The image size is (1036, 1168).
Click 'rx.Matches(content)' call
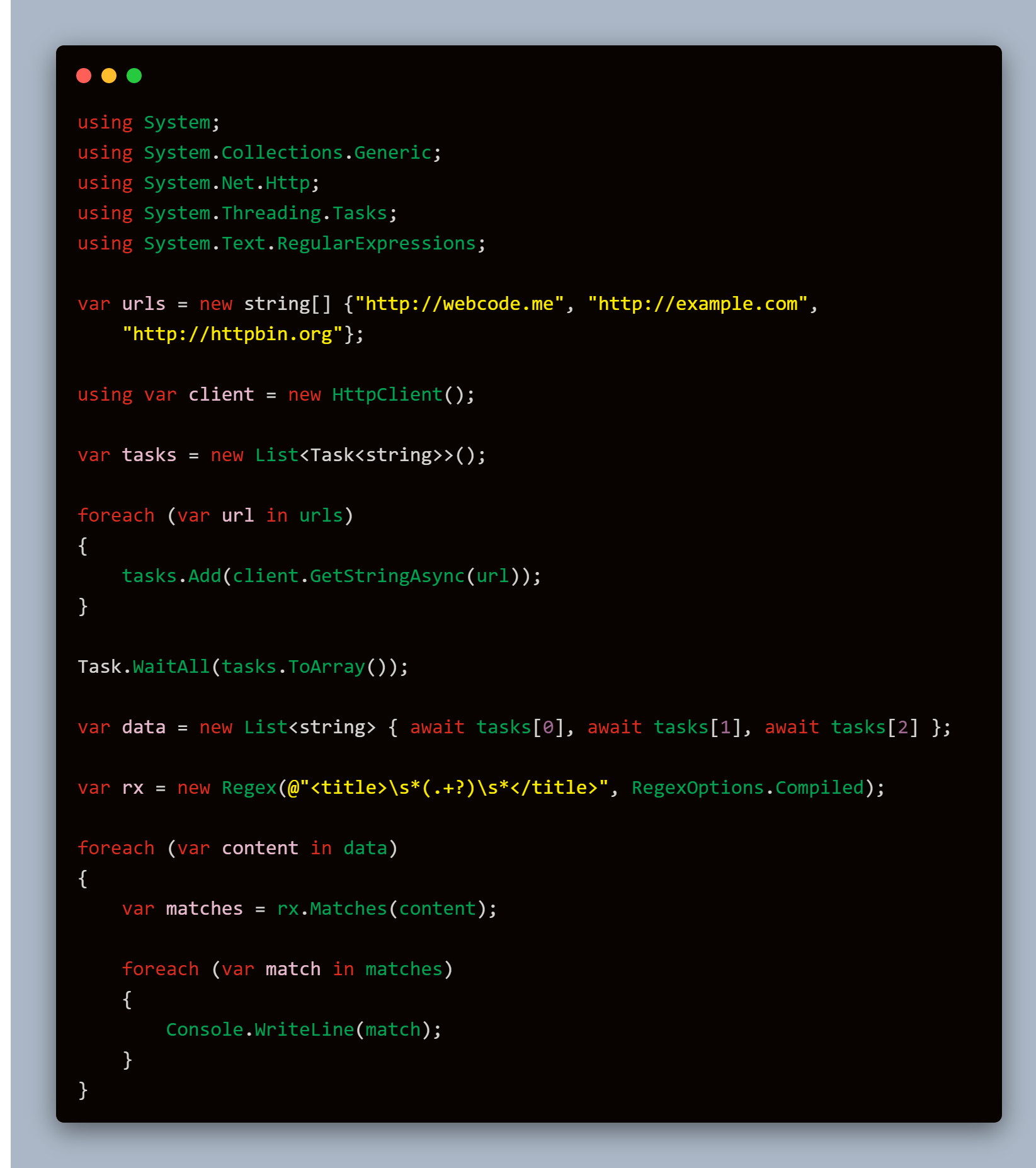click(382, 908)
